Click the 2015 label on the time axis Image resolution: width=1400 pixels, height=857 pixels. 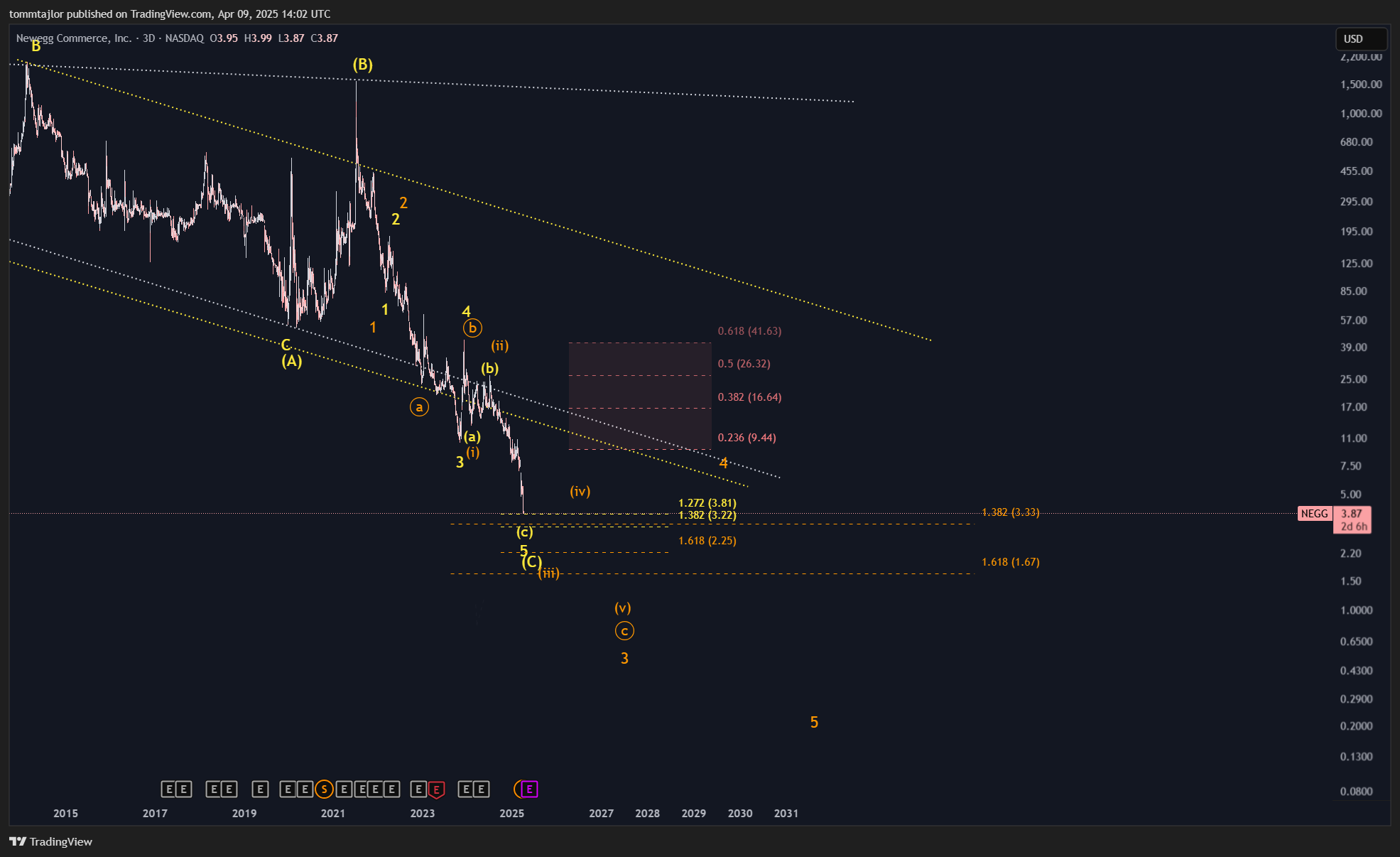click(x=66, y=813)
